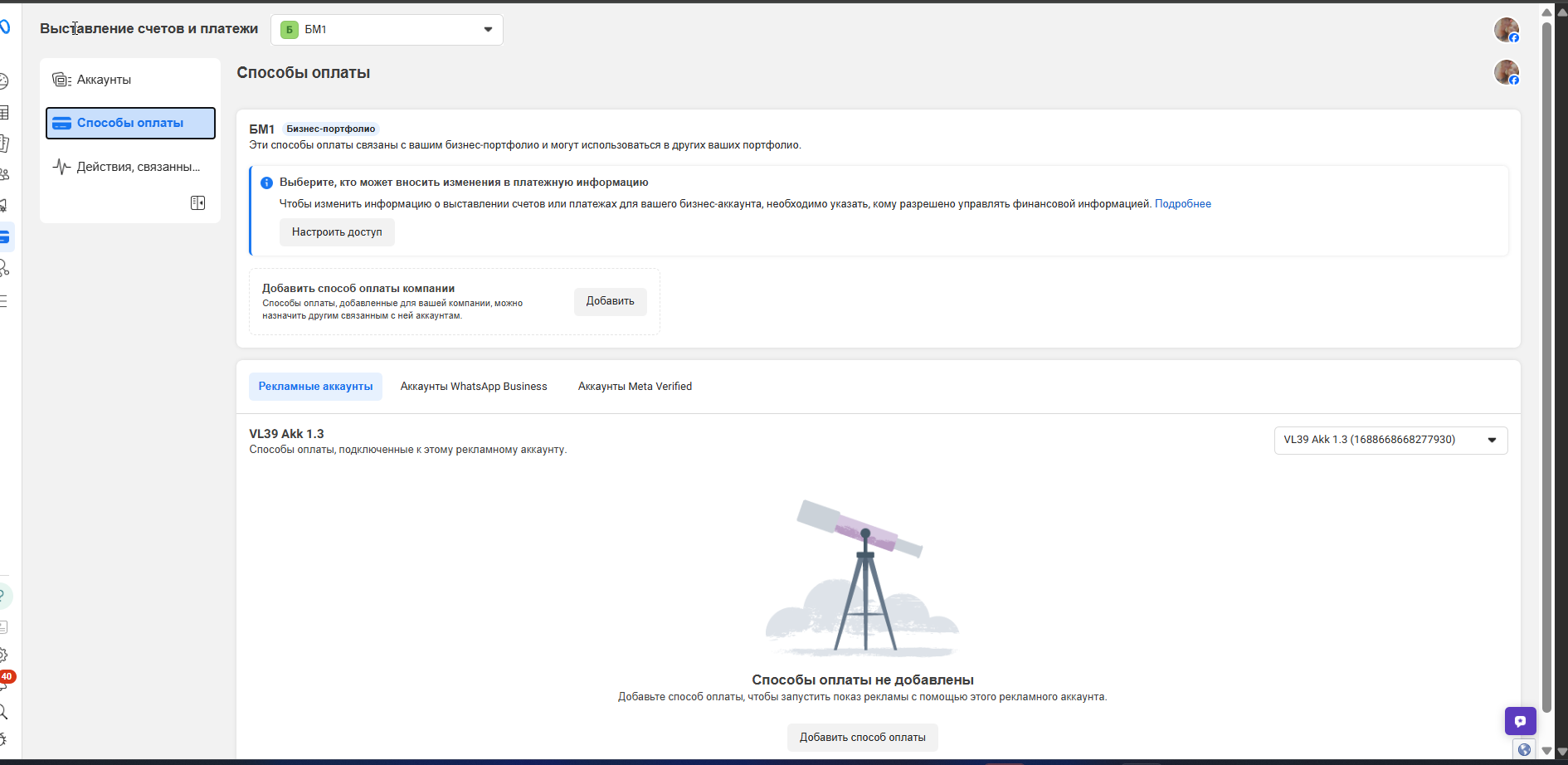
Task: Expand the VL39 Akk 1.3 account selector
Action: [1390, 440]
